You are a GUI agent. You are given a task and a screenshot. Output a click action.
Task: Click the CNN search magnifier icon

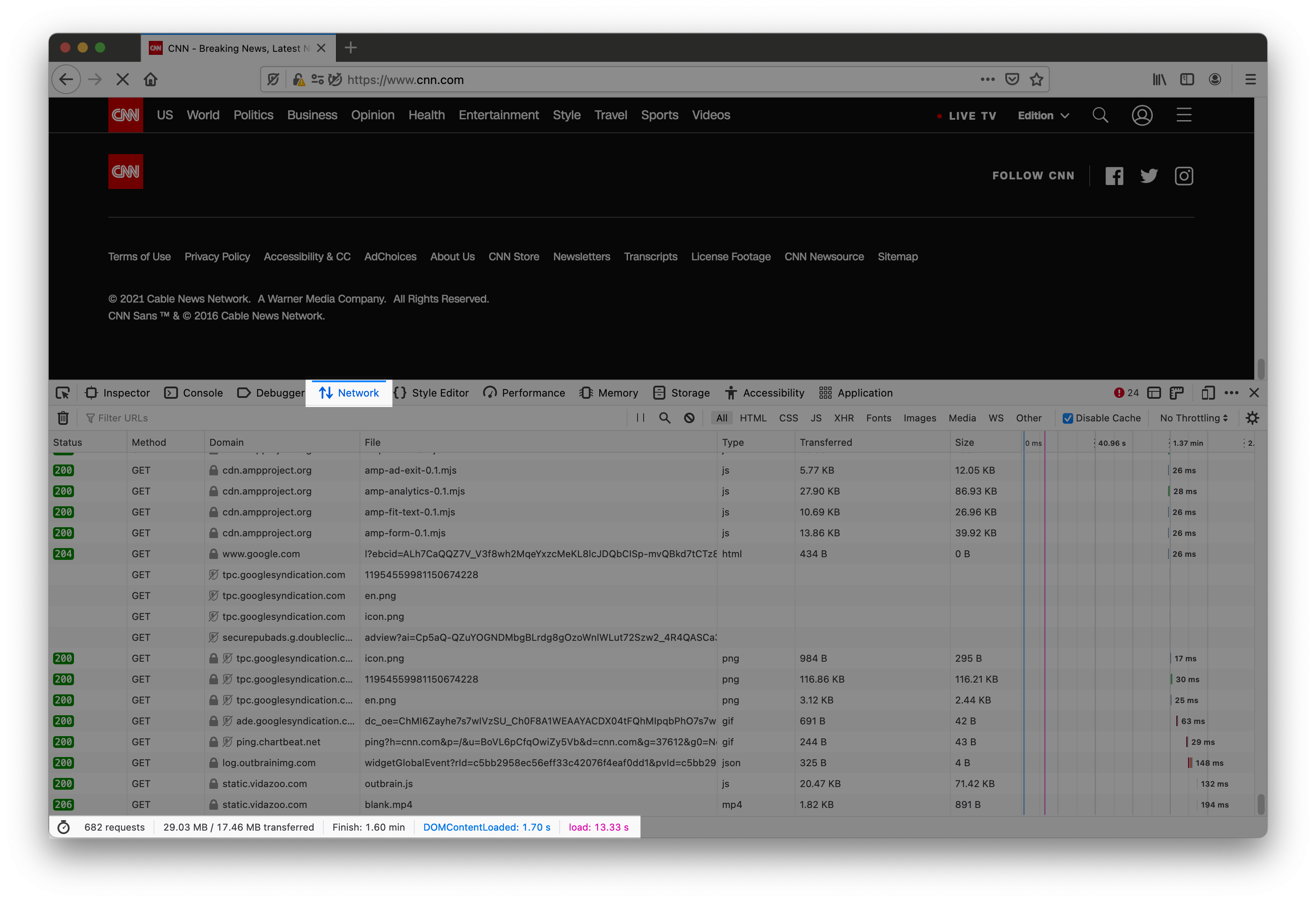[x=1100, y=116]
